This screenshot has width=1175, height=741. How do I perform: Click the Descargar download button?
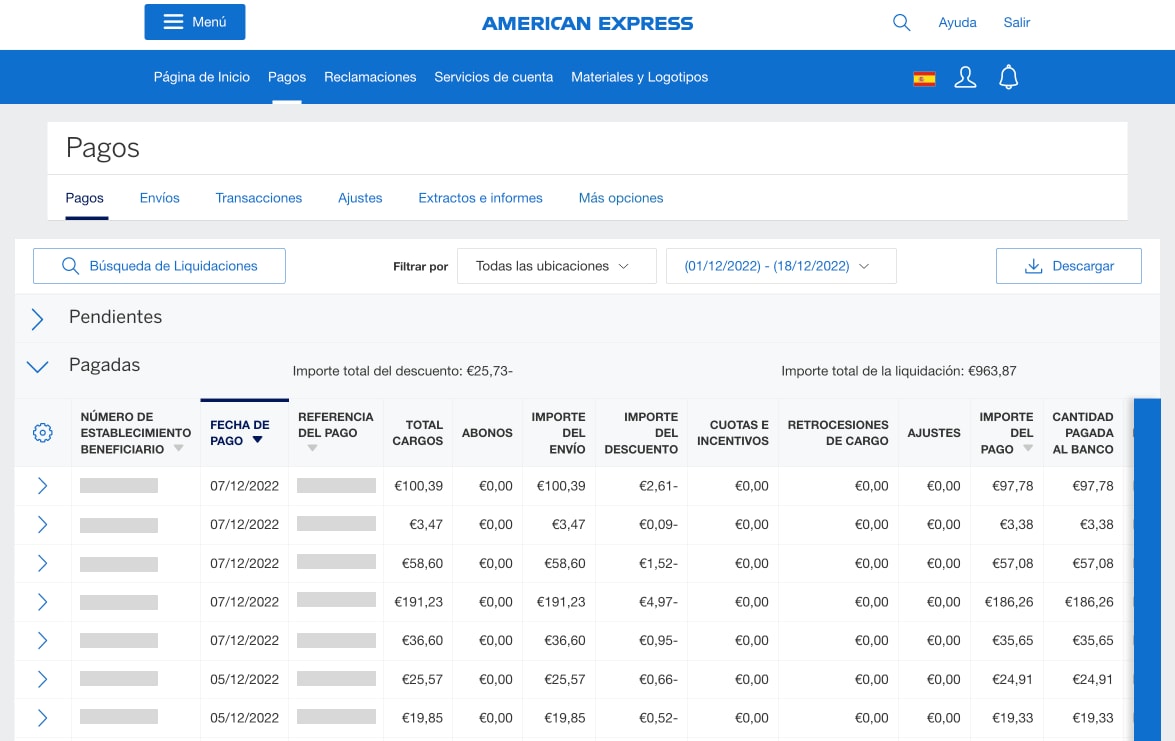tap(1068, 266)
